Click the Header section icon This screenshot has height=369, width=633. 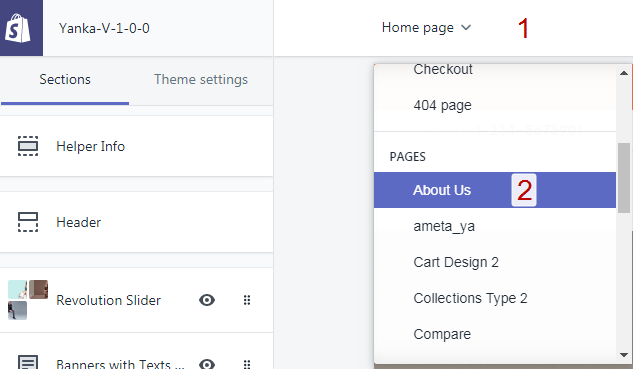tap(28, 222)
